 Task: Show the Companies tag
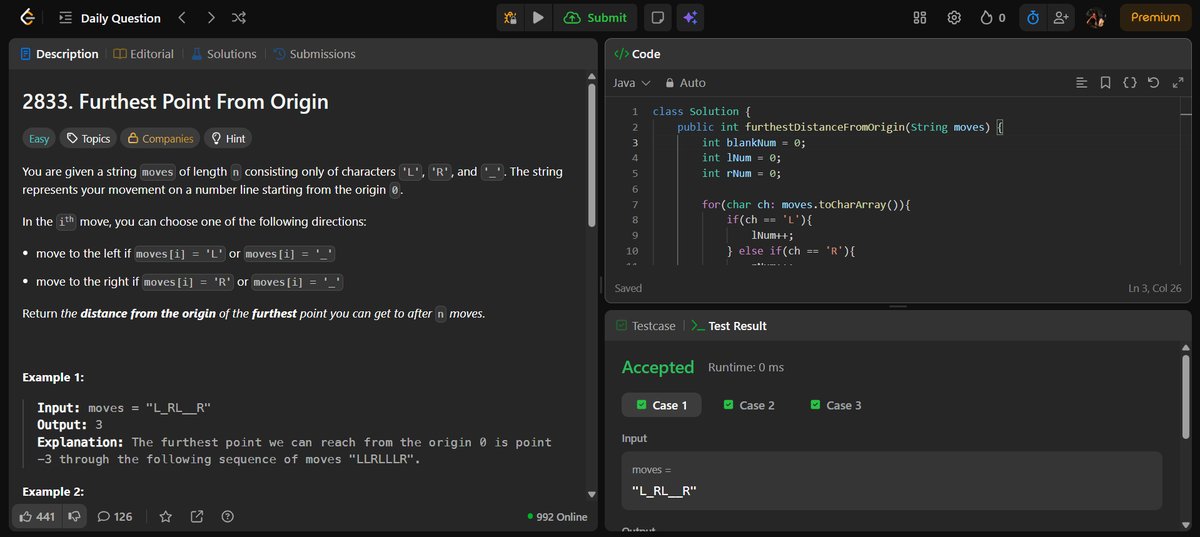pos(159,139)
